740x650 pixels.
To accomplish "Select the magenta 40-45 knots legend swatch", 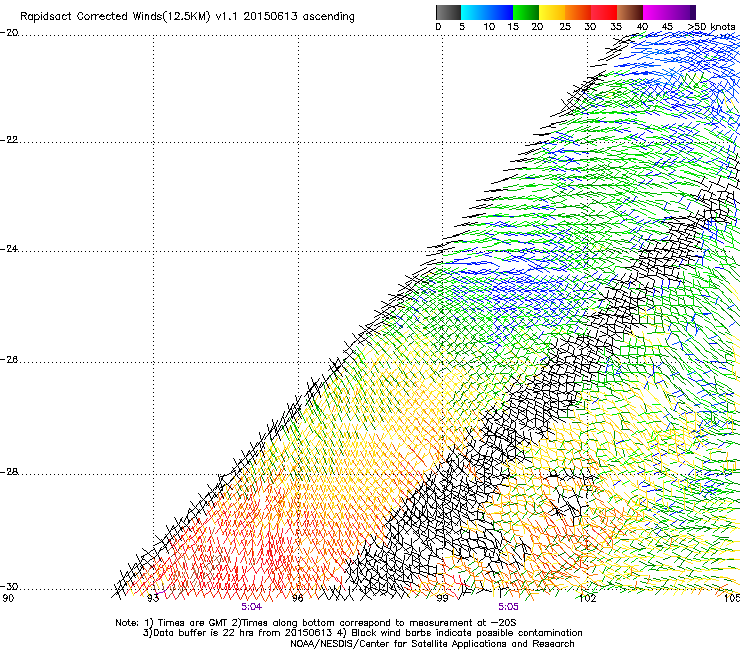I will coord(656,12).
